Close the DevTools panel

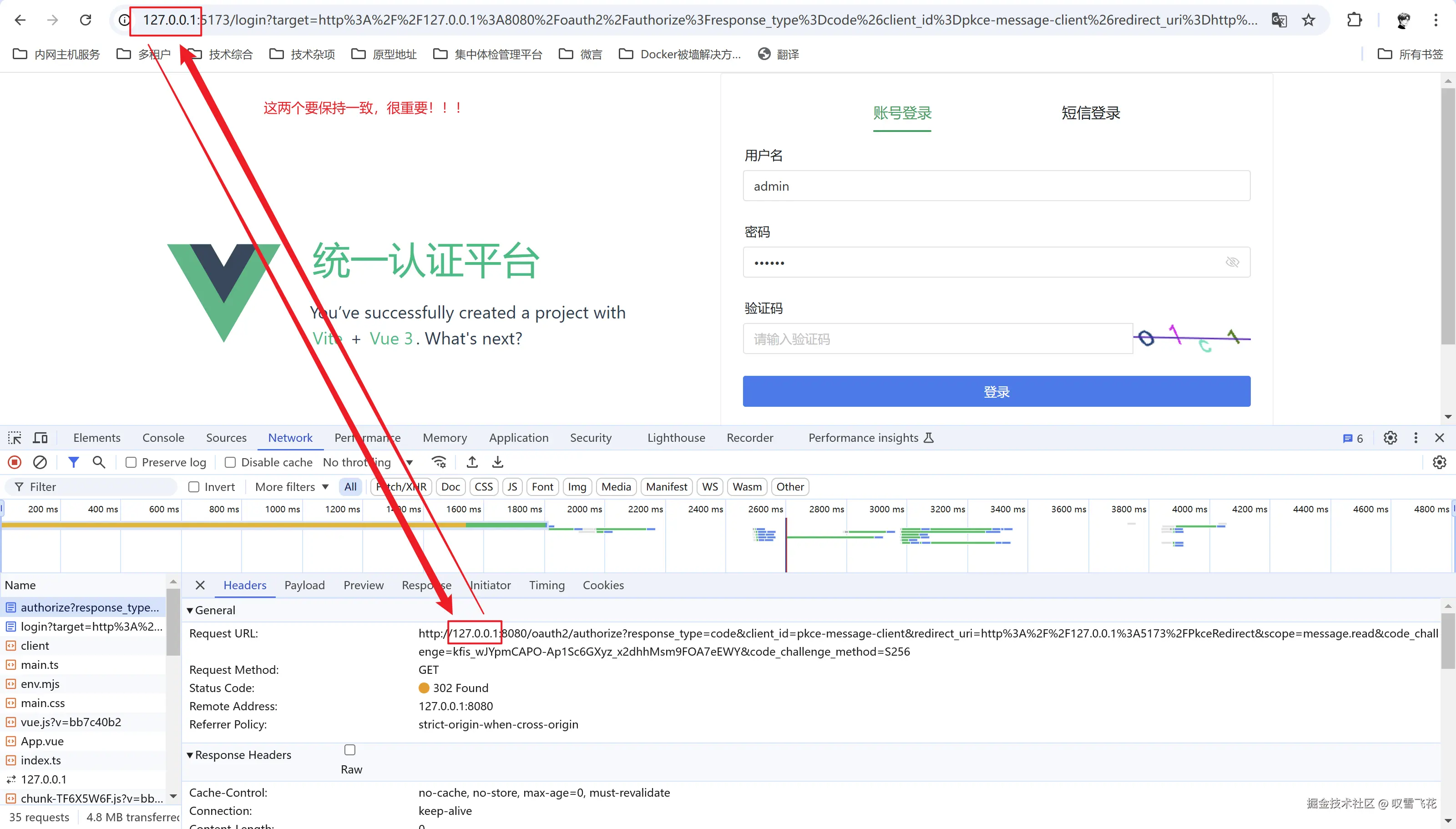pyautogui.click(x=1440, y=438)
